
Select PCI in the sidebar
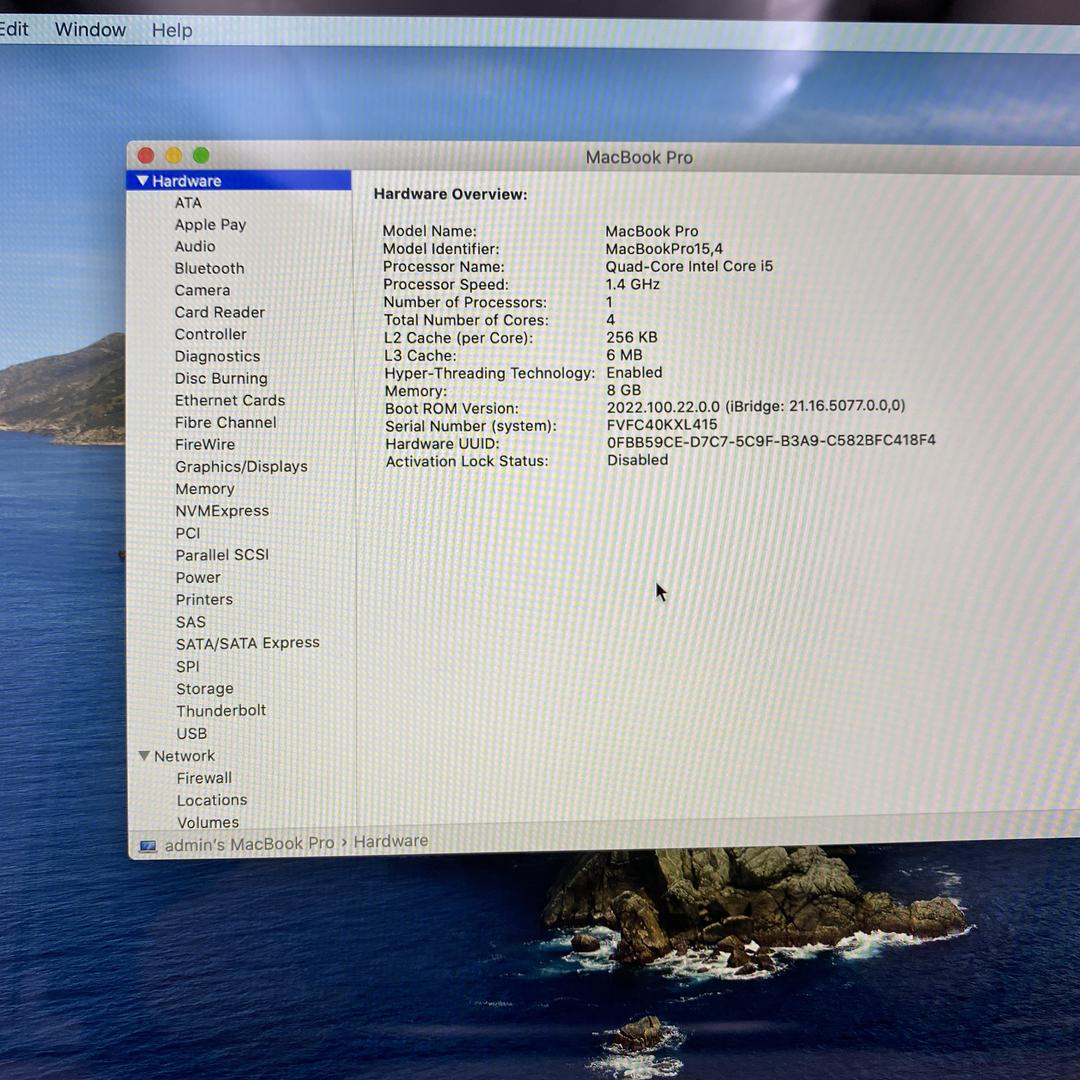pyautogui.click(x=187, y=533)
